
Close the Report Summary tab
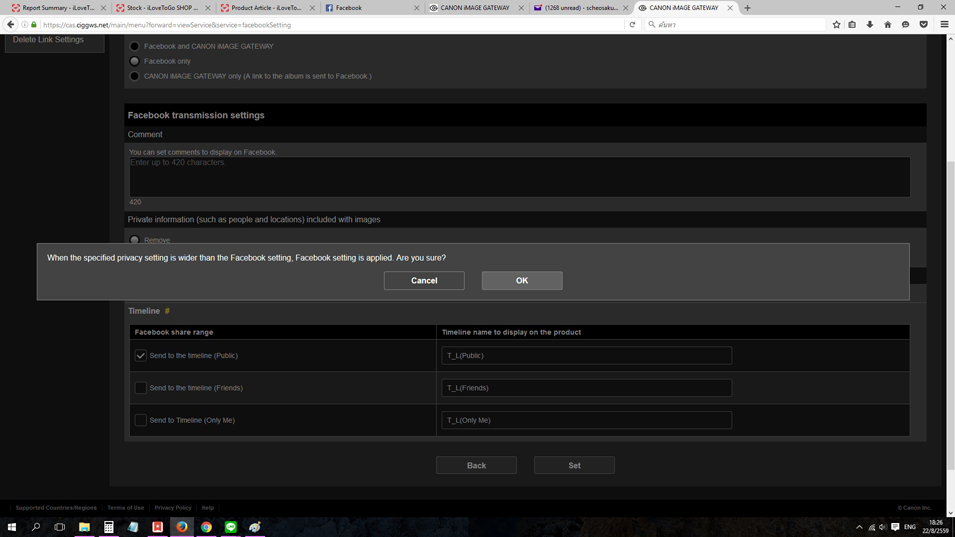(103, 8)
